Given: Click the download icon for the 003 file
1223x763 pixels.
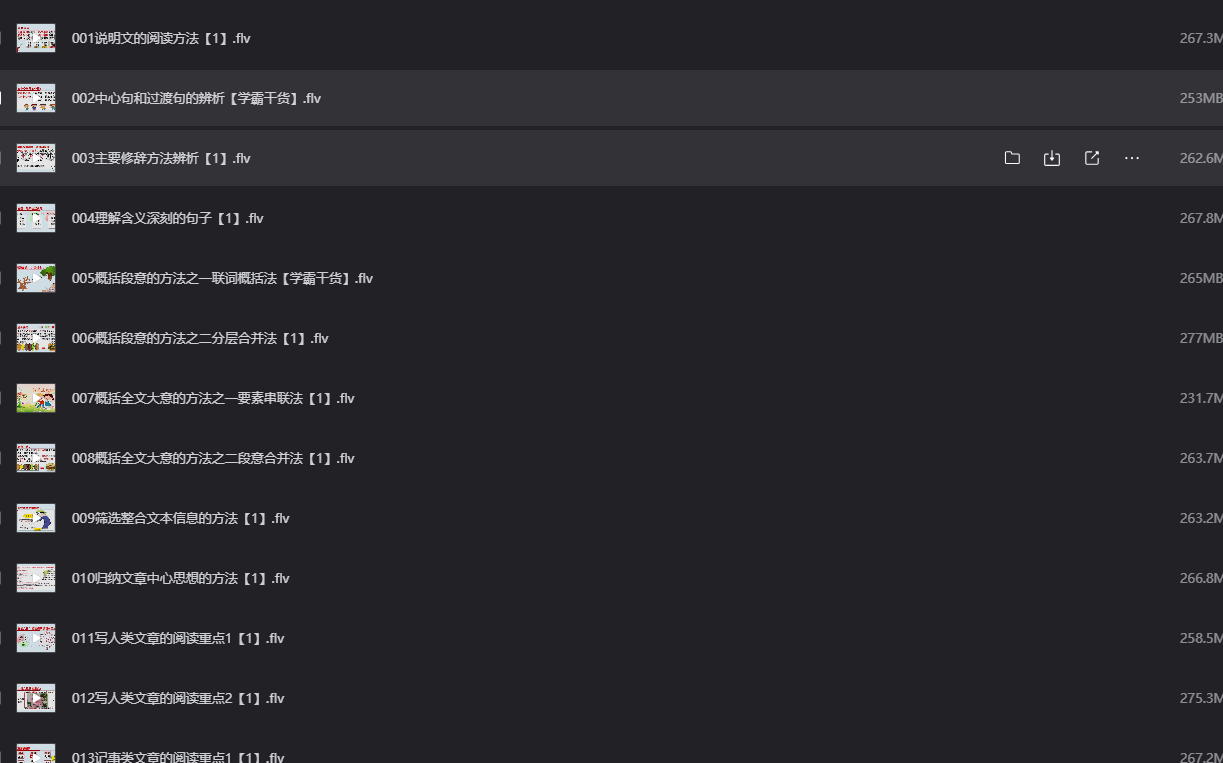Looking at the screenshot, I should (x=1052, y=158).
